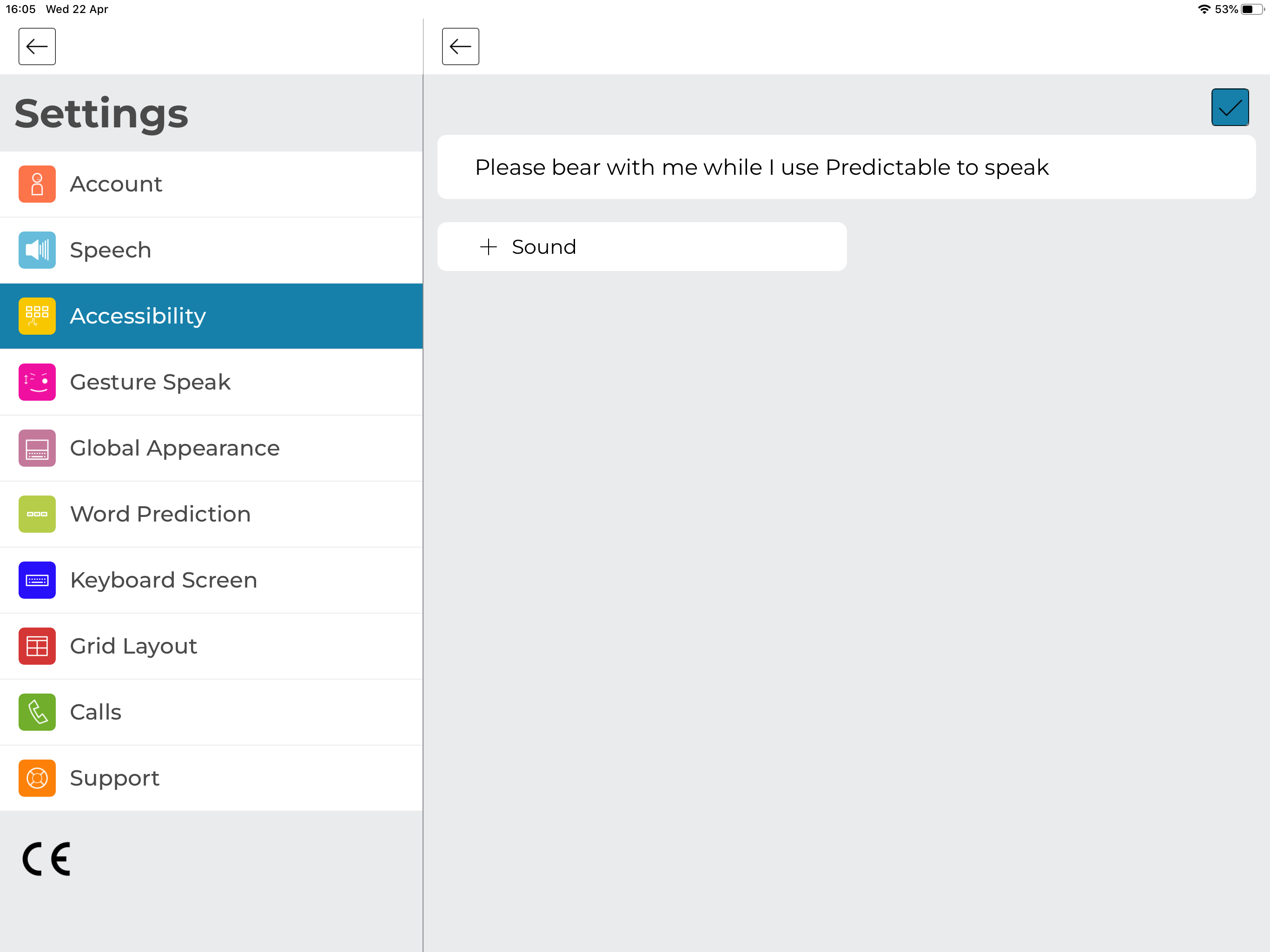Add a Sound to the phrase
Image resolution: width=1270 pixels, height=952 pixels.
pos(642,247)
